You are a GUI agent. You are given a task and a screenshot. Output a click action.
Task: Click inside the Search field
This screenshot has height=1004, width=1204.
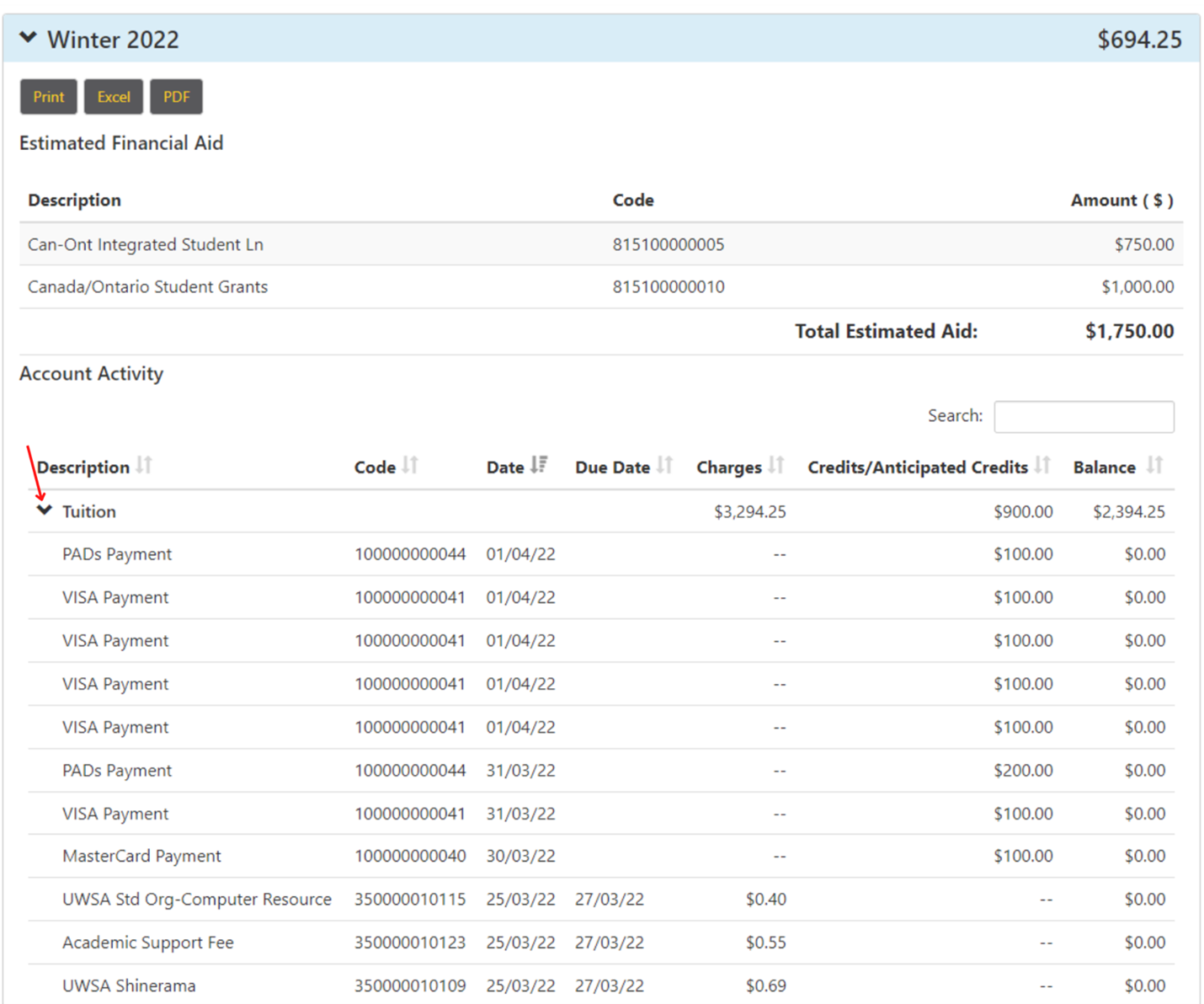[x=1084, y=416]
